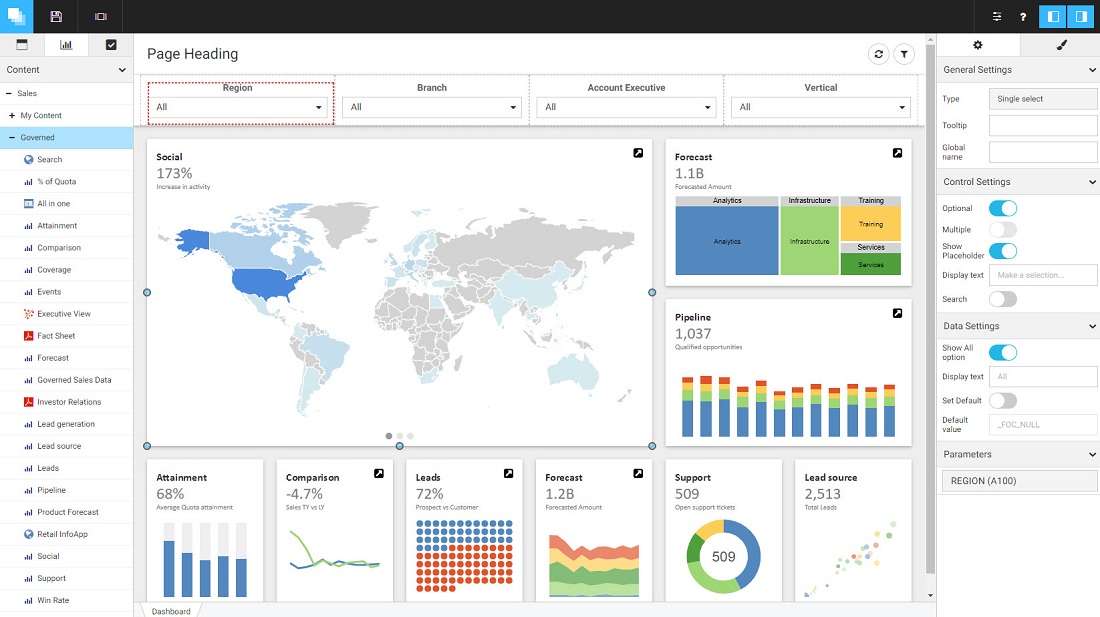
Task: Maximize the Forecast 1.1B treemap card
Action: click(897, 153)
